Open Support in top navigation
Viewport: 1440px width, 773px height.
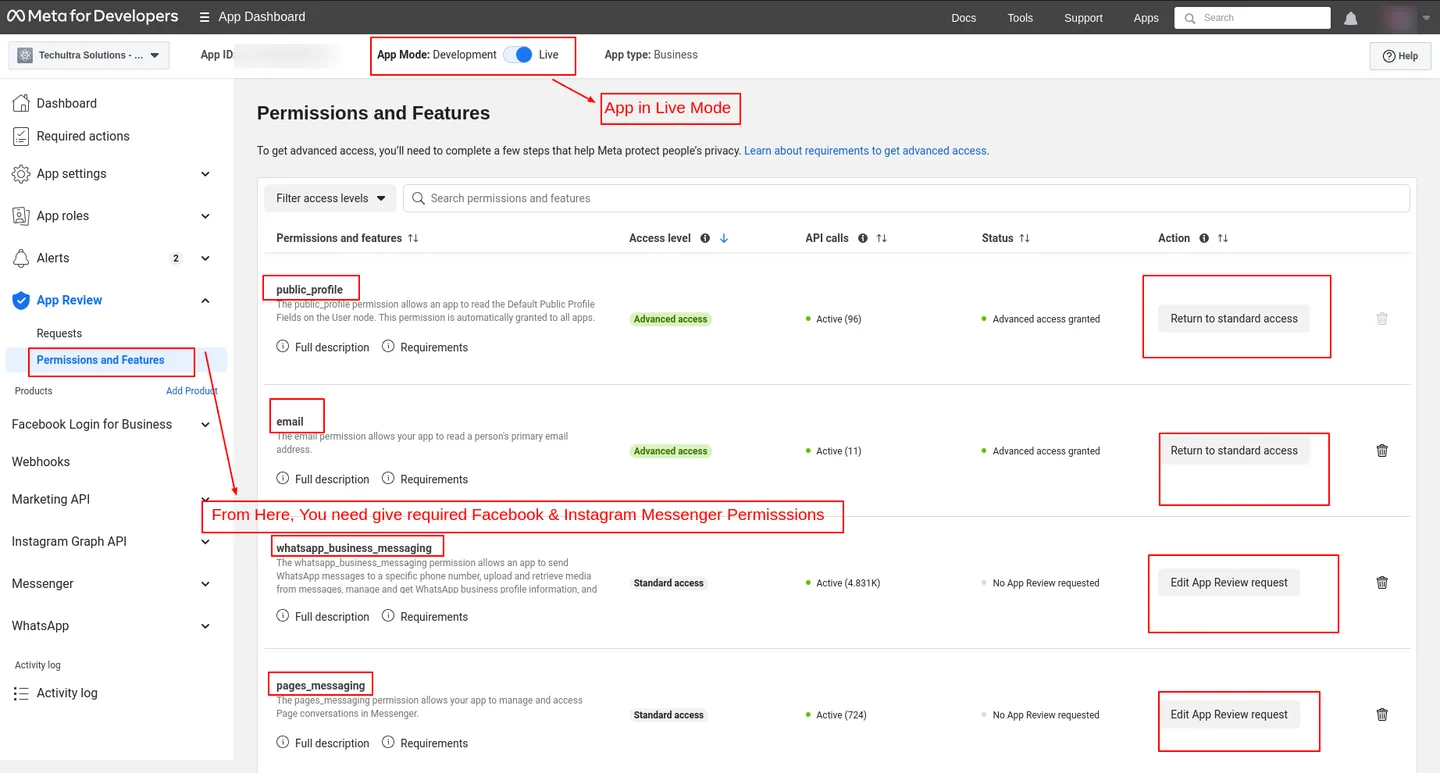1083,18
